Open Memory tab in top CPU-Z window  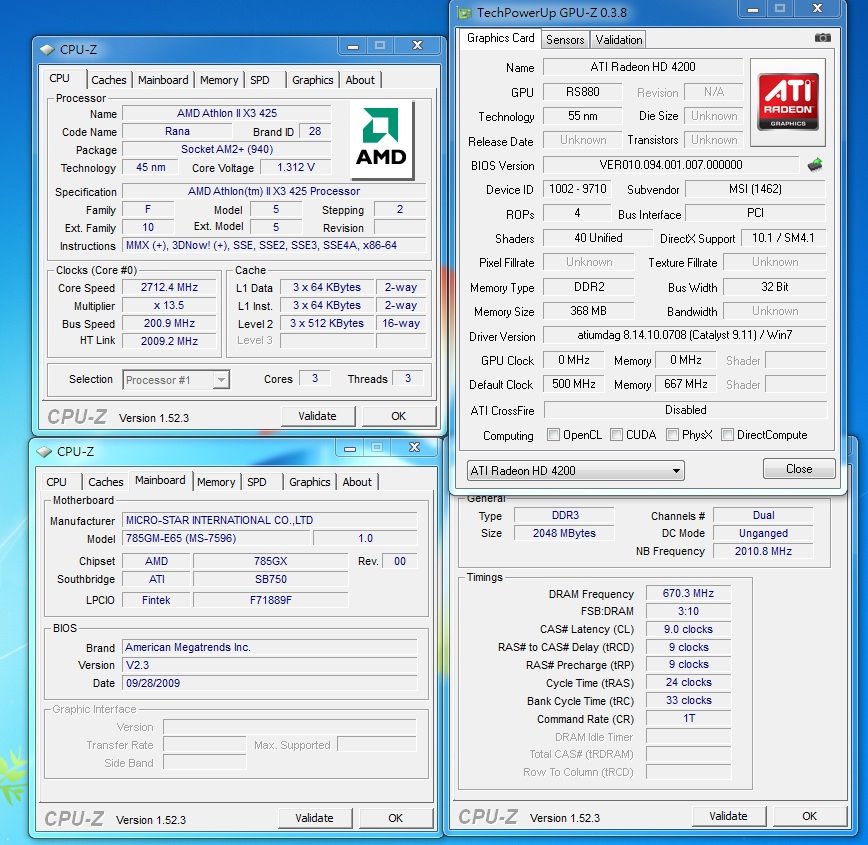219,80
